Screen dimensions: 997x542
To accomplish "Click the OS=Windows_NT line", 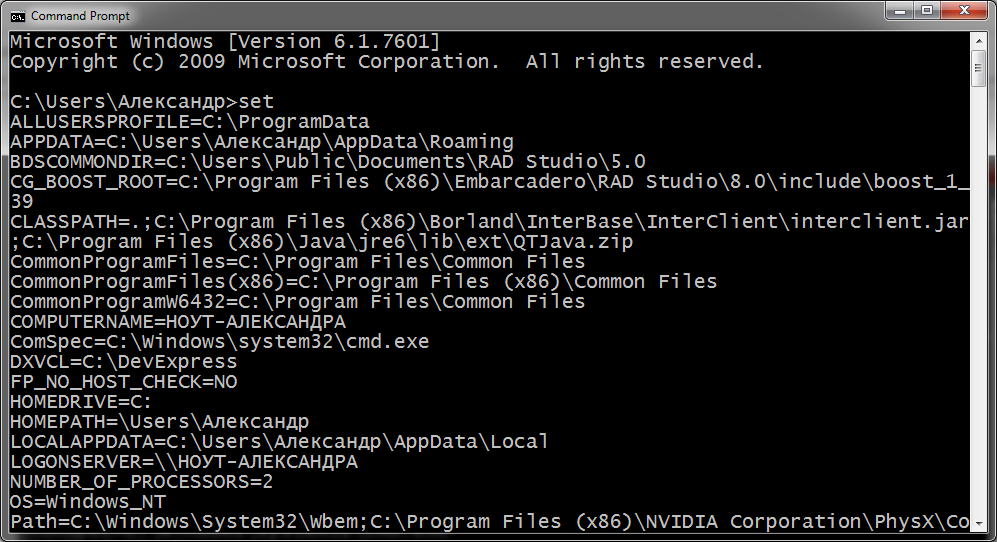I will tap(88, 502).
